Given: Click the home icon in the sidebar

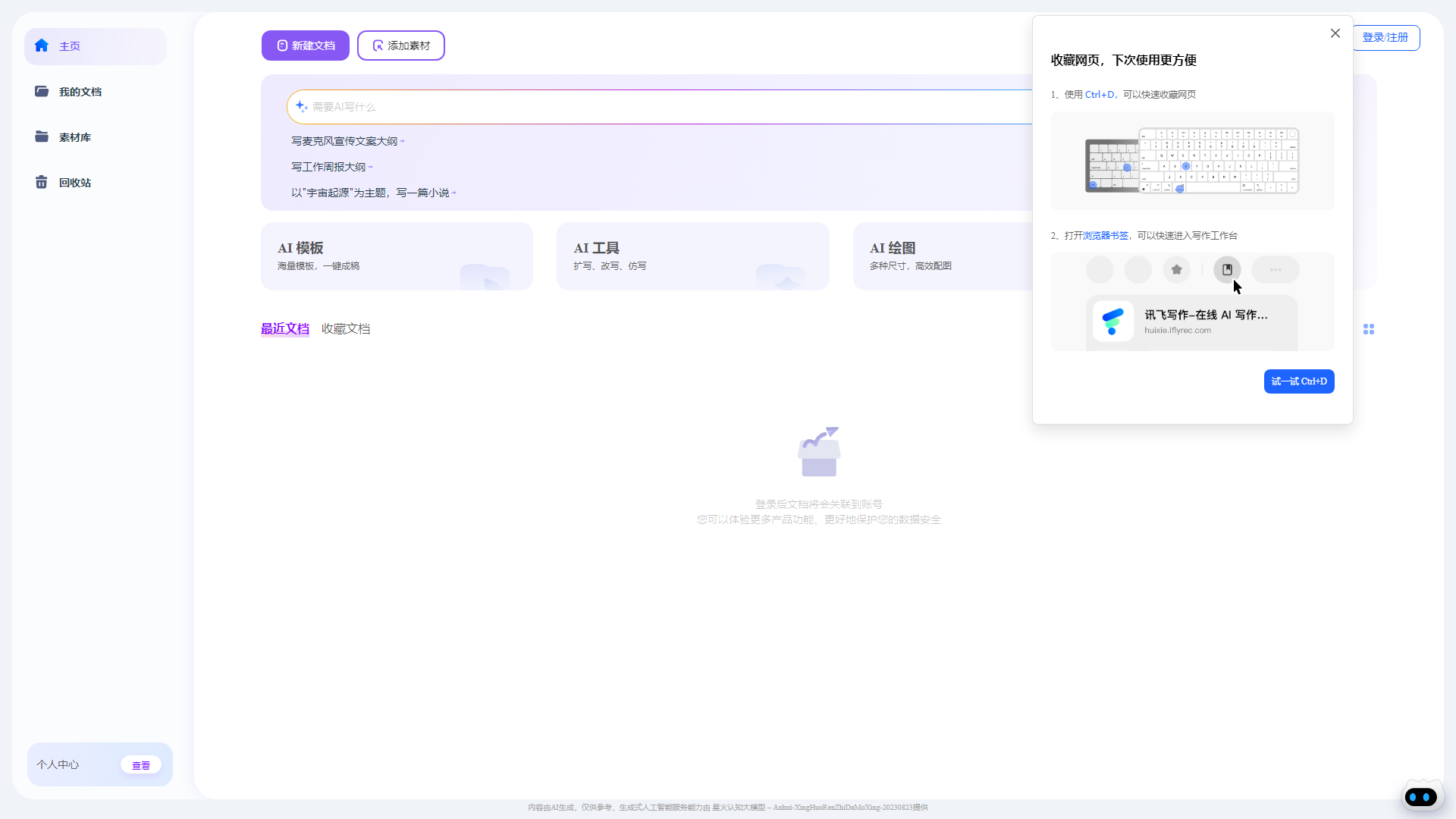Looking at the screenshot, I should pos(42,45).
